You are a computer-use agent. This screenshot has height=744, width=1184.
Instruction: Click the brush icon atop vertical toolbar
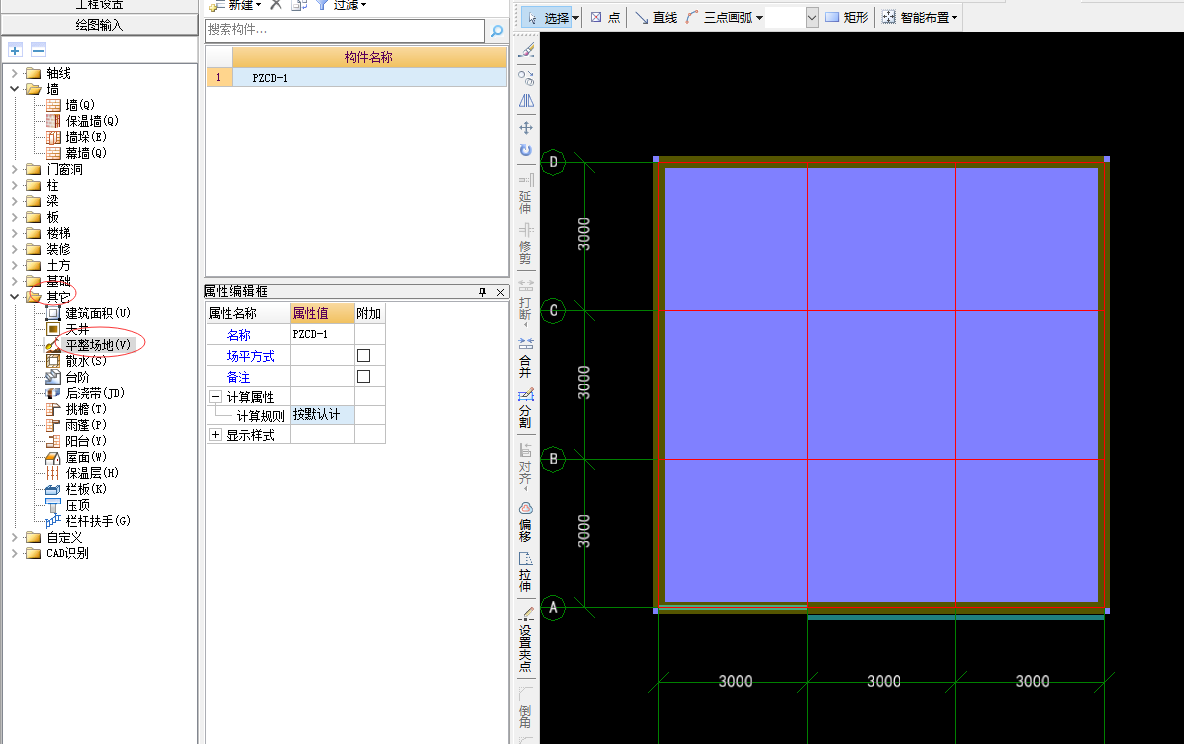(526, 51)
